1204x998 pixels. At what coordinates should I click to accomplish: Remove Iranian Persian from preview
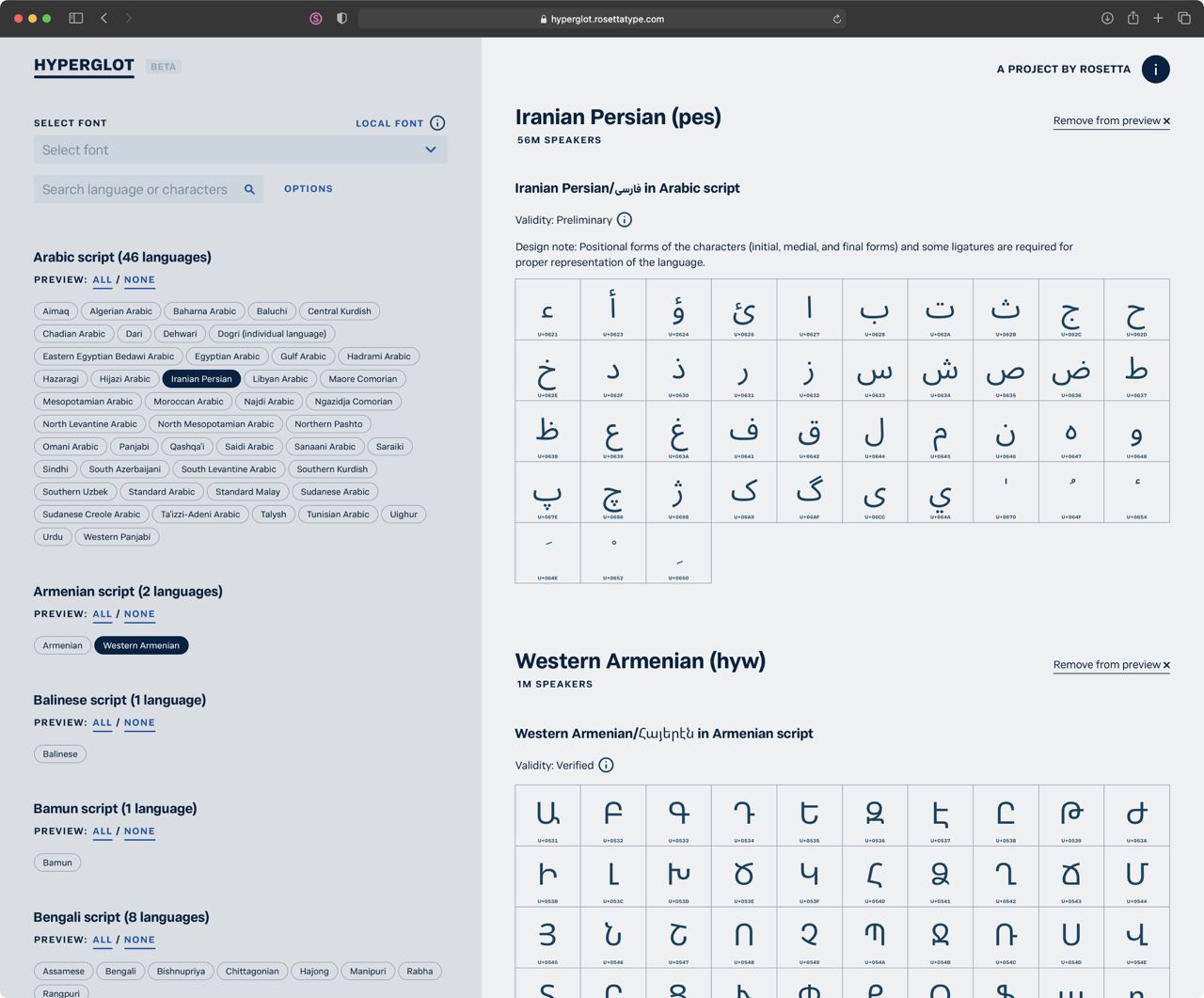[1111, 121]
